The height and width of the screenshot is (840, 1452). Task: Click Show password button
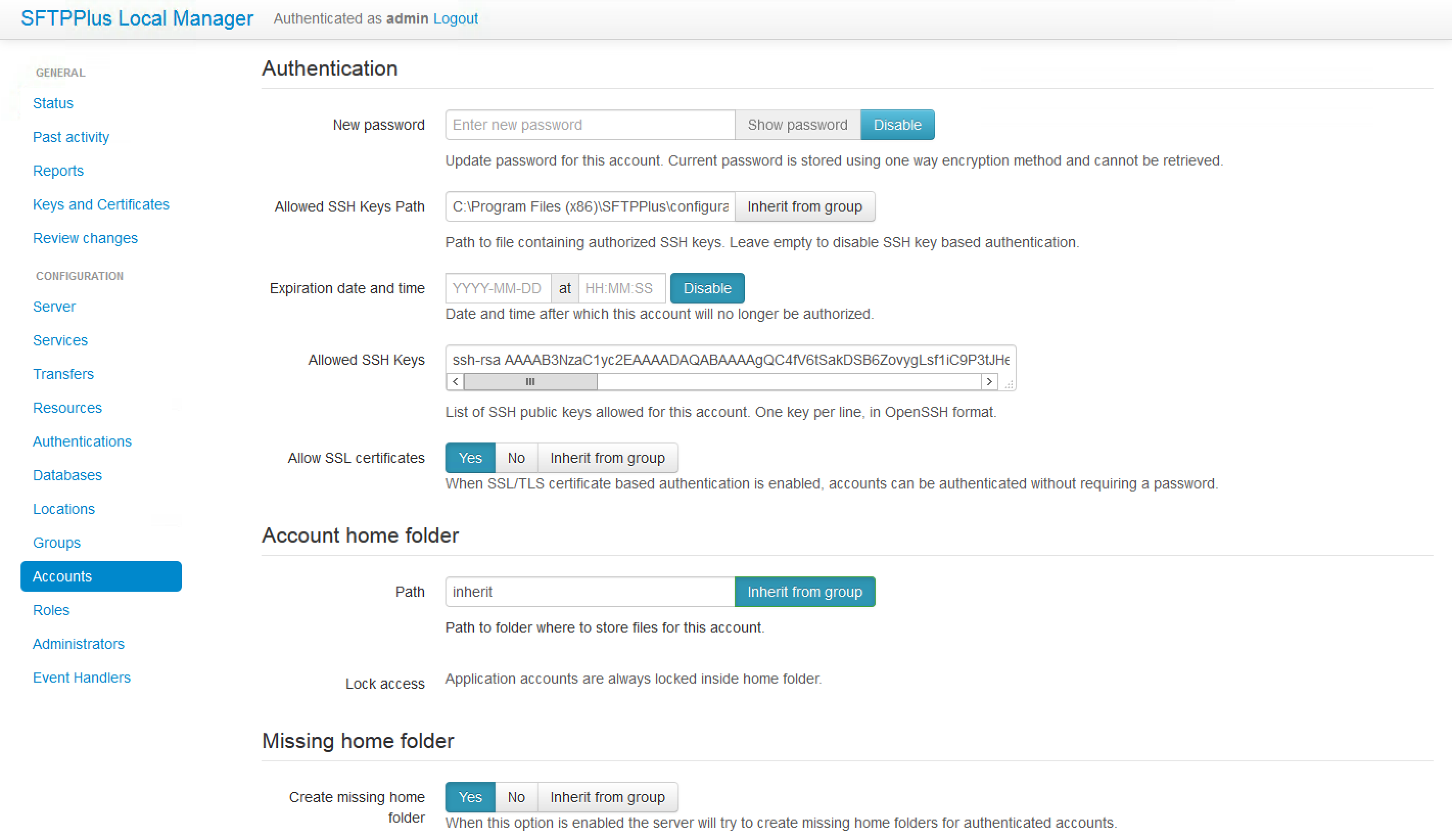click(x=797, y=125)
